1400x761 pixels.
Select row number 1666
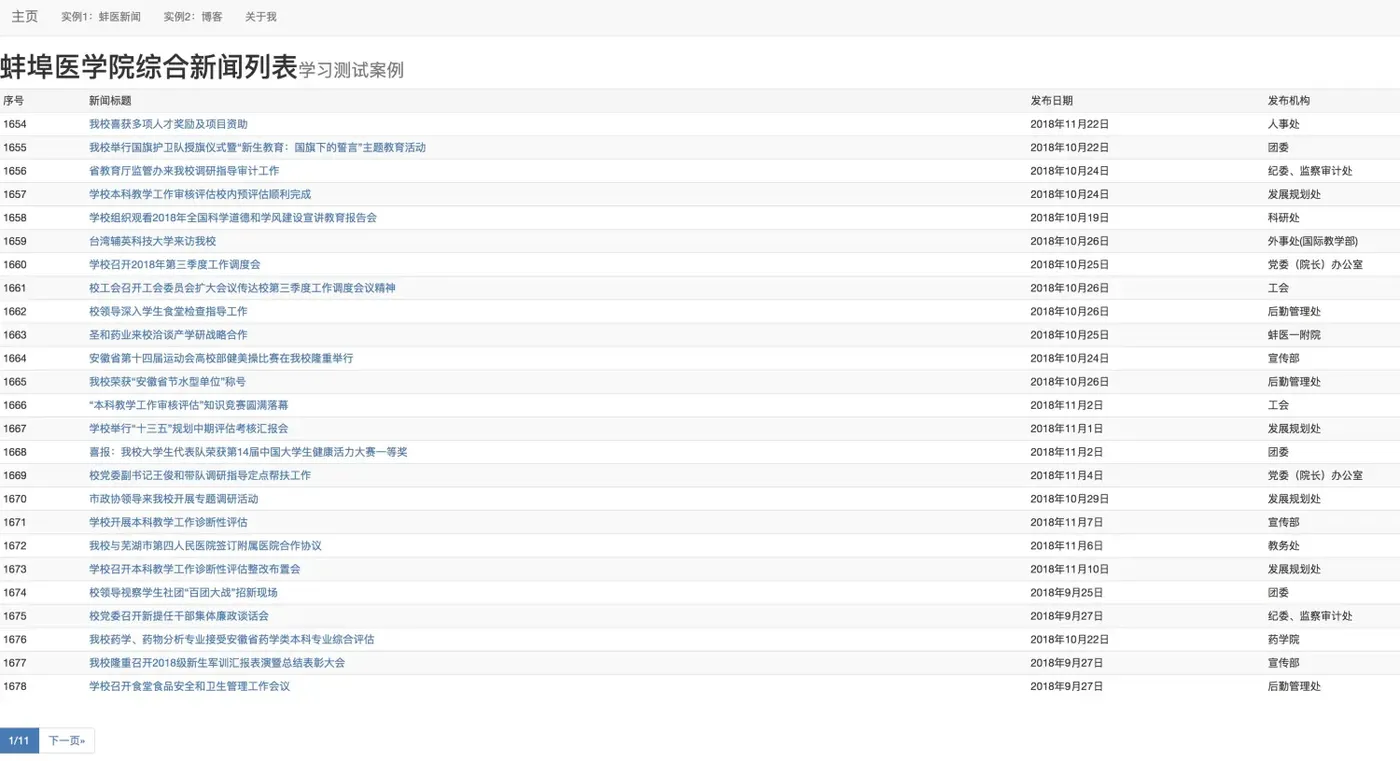[15, 405]
